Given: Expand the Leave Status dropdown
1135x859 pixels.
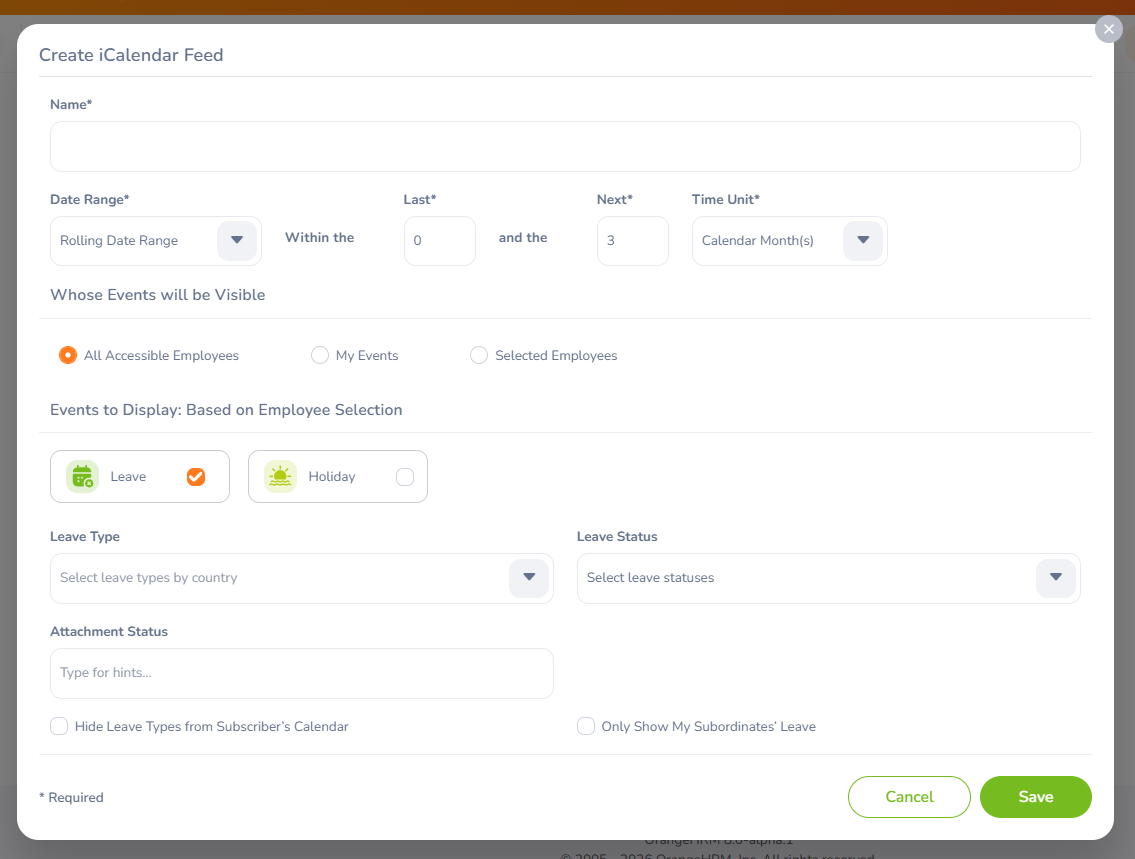Looking at the screenshot, I should (x=1055, y=578).
